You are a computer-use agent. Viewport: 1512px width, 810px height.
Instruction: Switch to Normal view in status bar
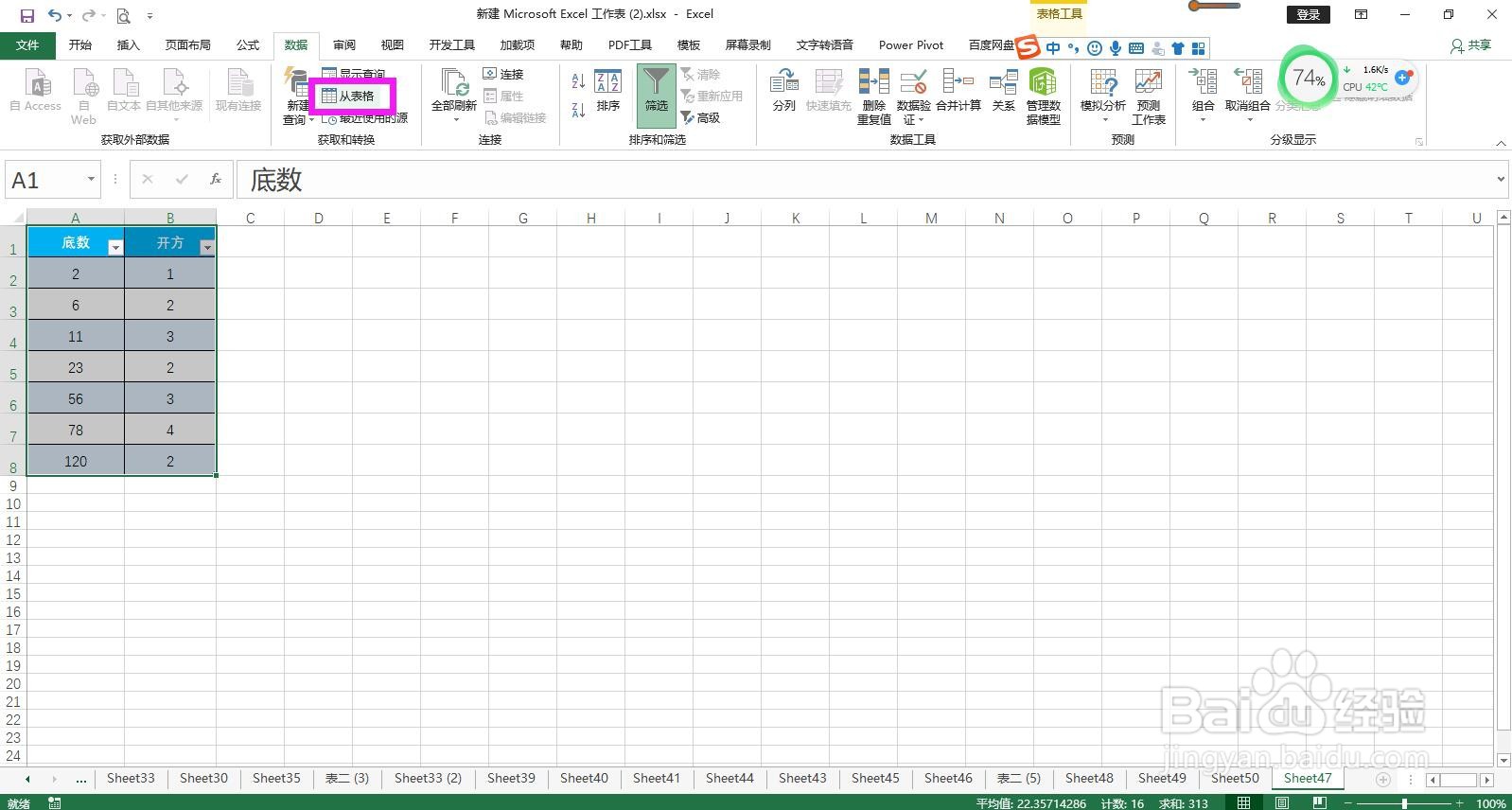(x=1243, y=802)
